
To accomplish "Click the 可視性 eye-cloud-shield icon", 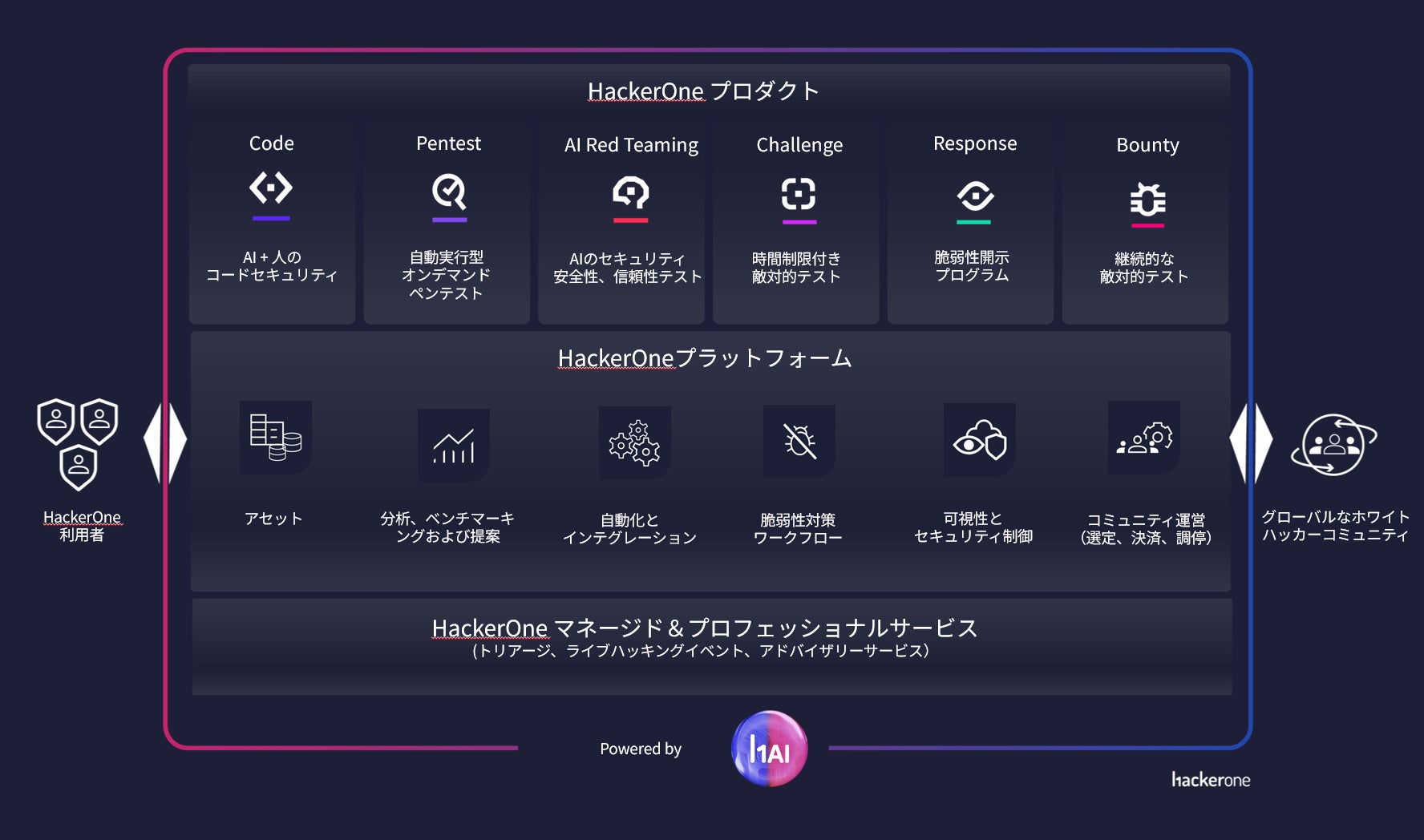I will [x=980, y=440].
